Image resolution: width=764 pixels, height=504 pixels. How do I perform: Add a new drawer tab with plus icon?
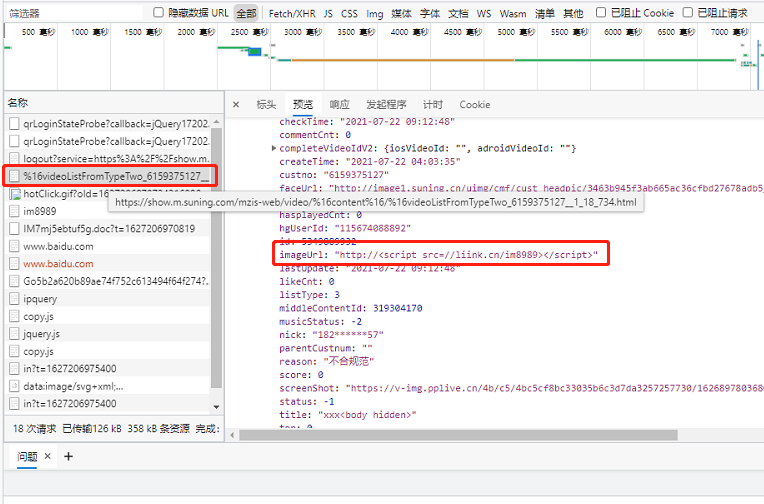click(69, 457)
